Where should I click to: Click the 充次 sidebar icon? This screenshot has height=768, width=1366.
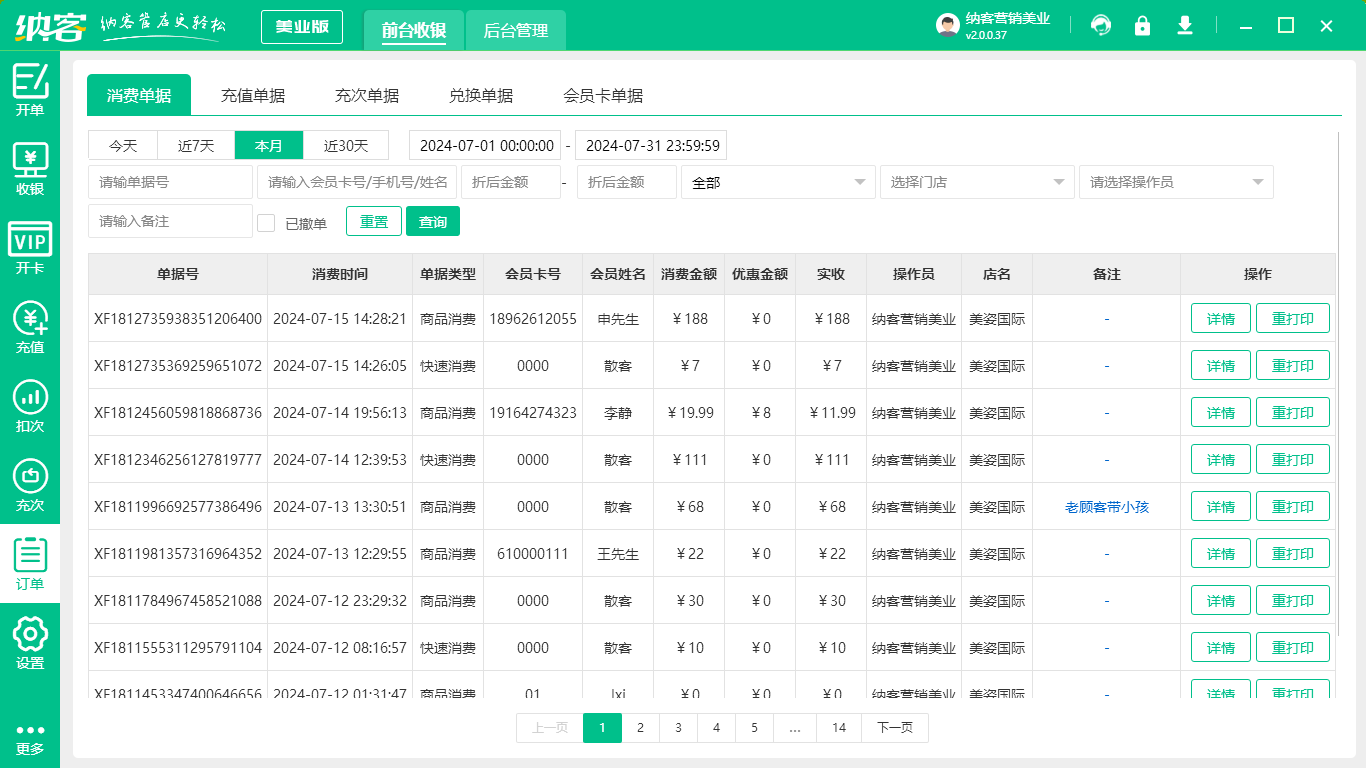click(x=30, y=485)
